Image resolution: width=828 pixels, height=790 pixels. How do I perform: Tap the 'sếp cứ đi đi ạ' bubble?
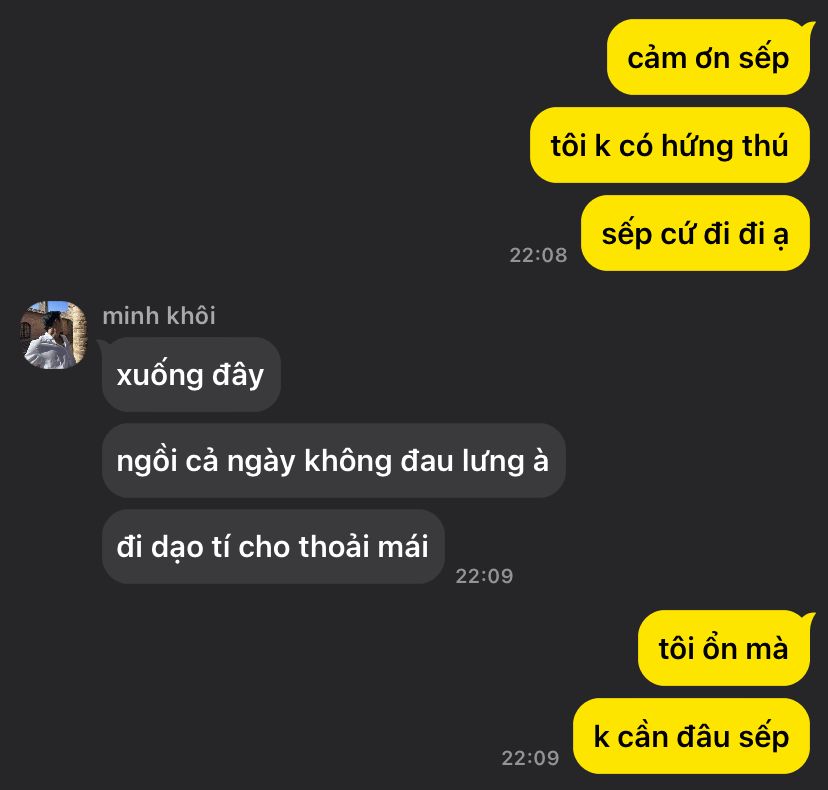tap(695, 233)
